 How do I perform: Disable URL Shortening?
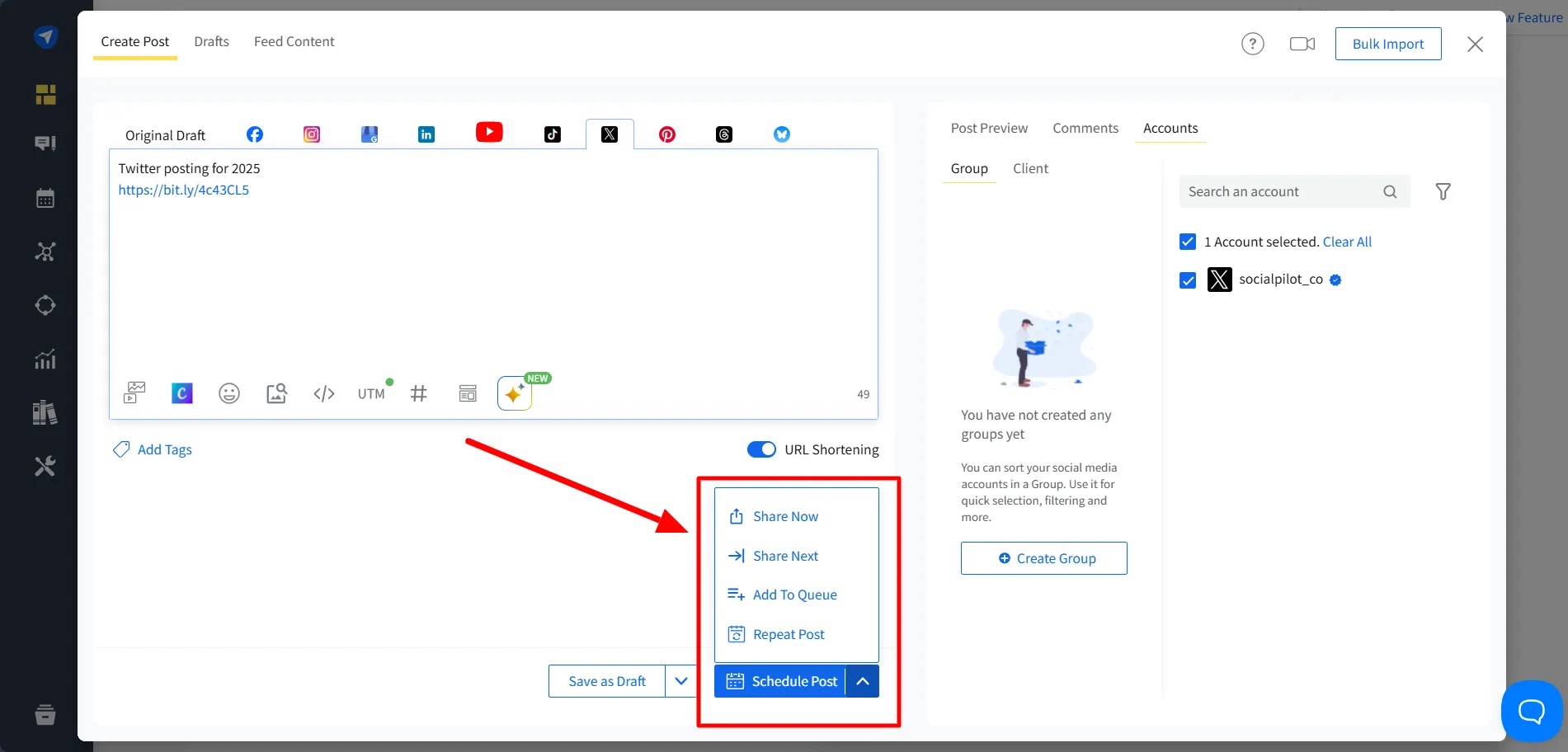coord(760,449)
